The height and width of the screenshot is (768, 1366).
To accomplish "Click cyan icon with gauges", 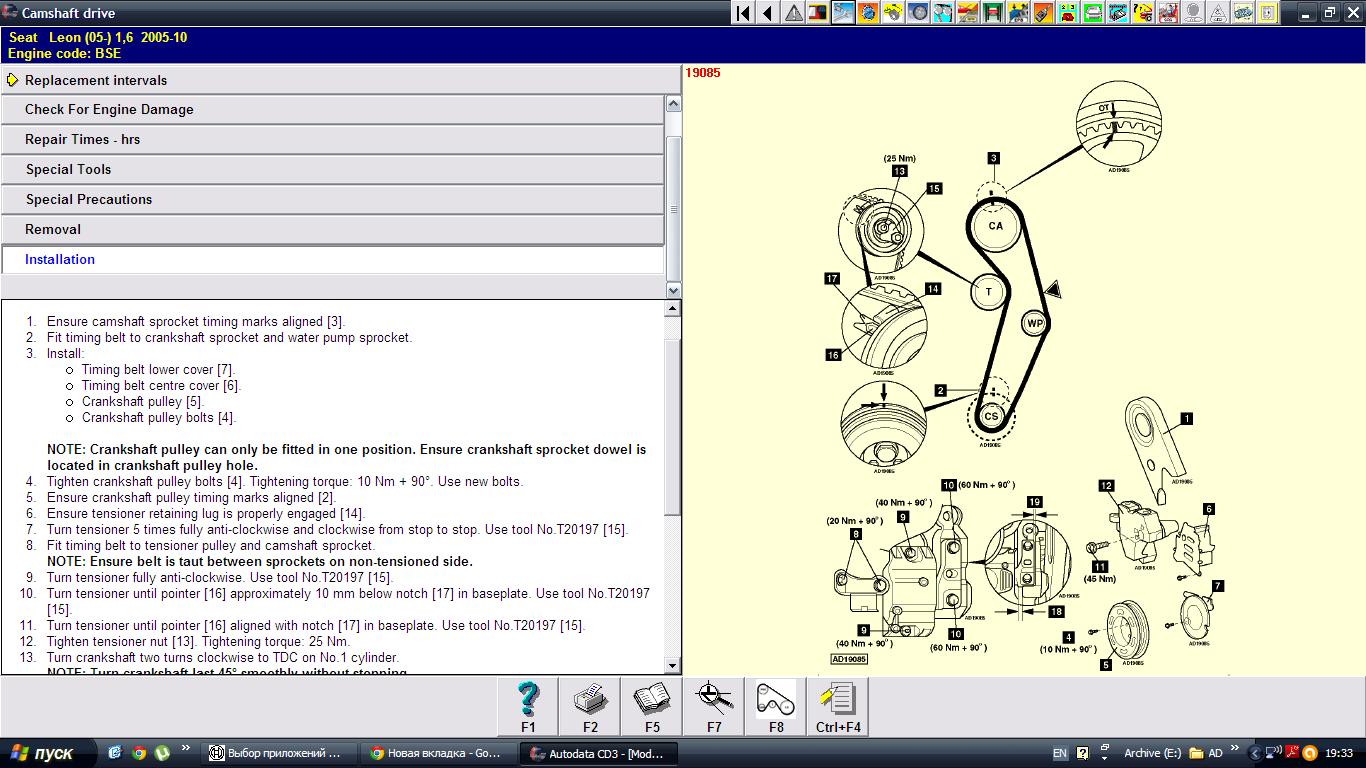I will [943, 13].
